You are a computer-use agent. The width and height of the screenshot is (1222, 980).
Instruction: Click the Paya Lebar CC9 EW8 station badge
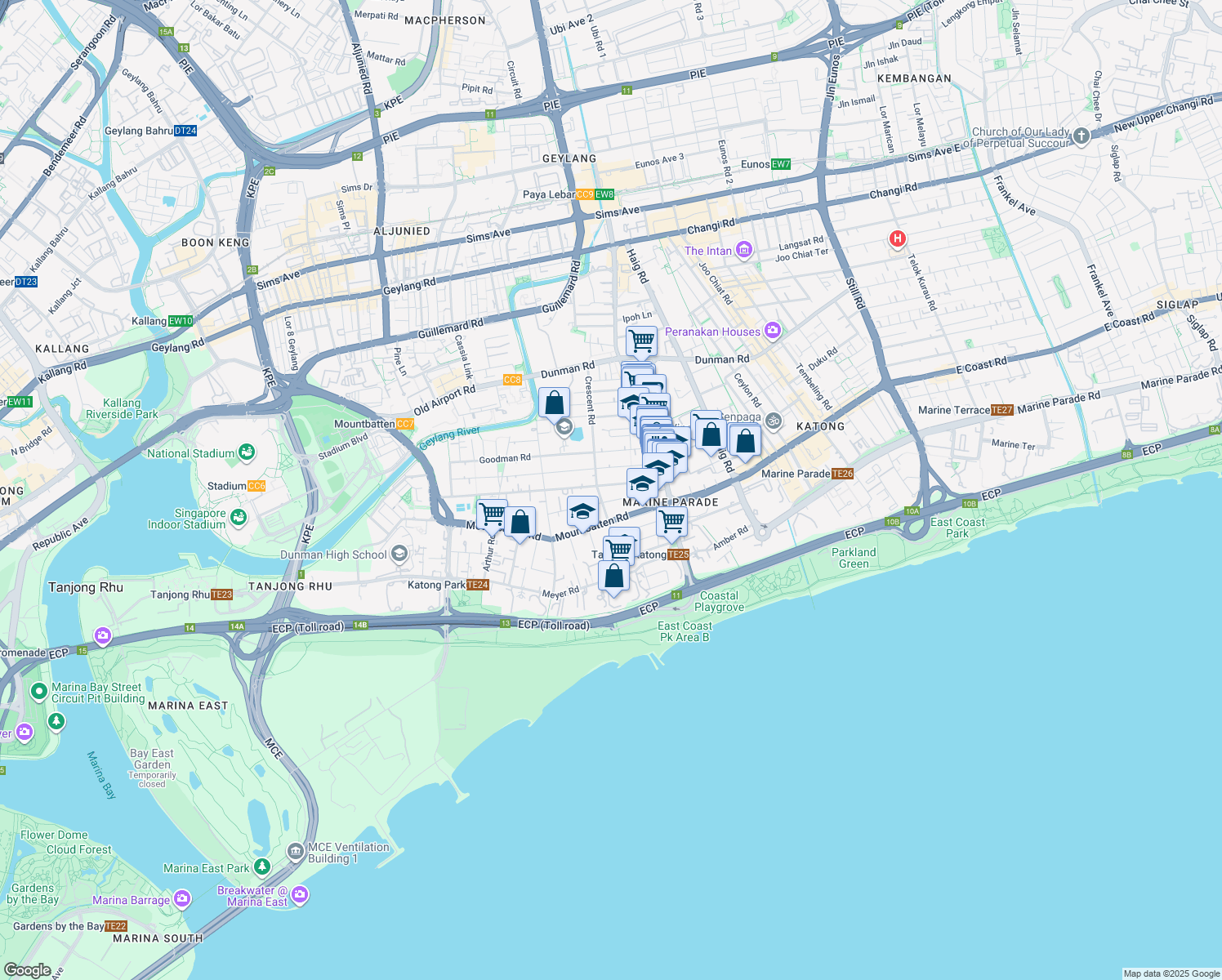[596, 195]
